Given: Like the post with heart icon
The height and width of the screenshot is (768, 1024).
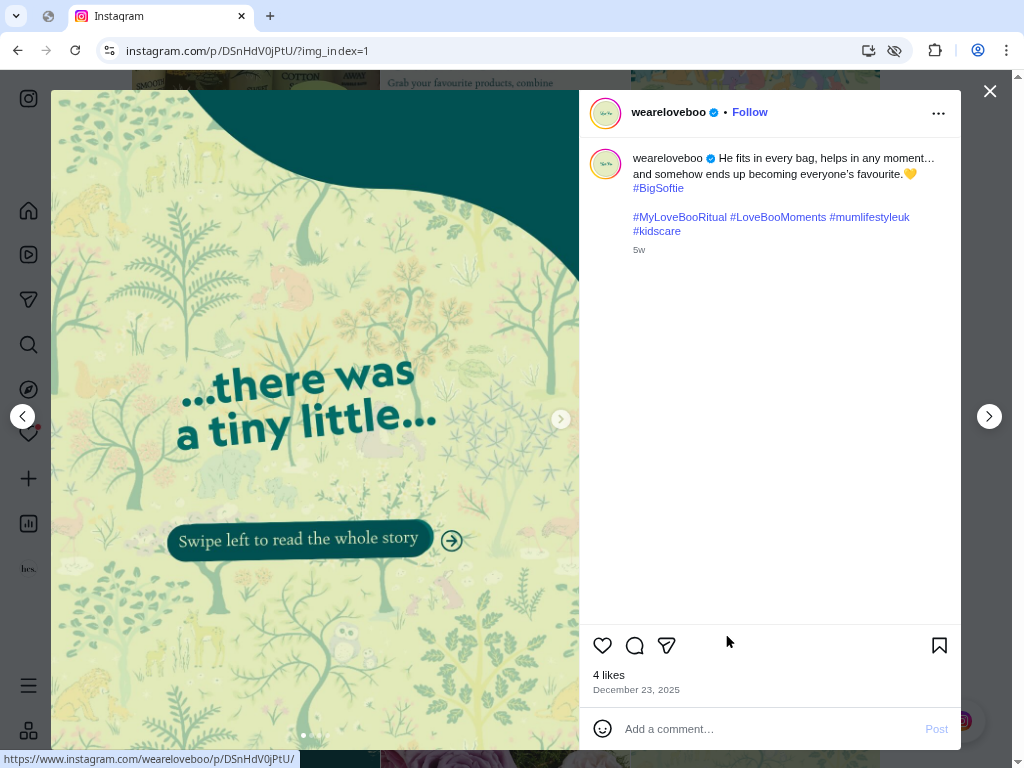Looking at the screenshot, I should (x=602, y=646).
